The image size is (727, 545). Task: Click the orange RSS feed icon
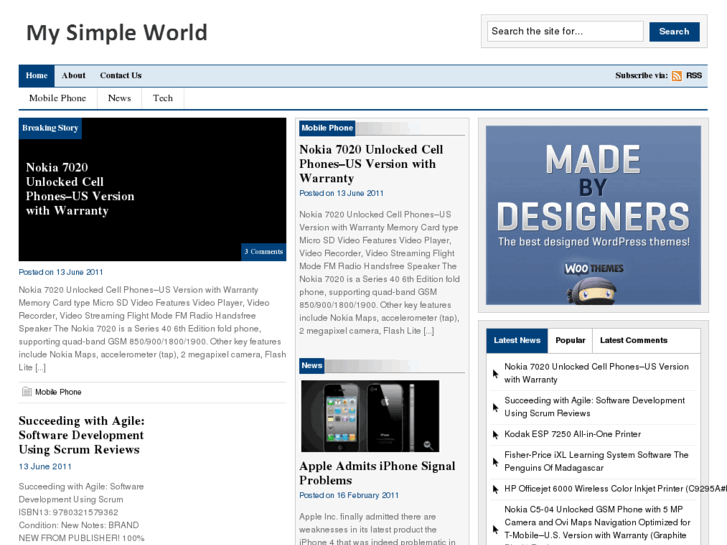[x=676, y=76]
